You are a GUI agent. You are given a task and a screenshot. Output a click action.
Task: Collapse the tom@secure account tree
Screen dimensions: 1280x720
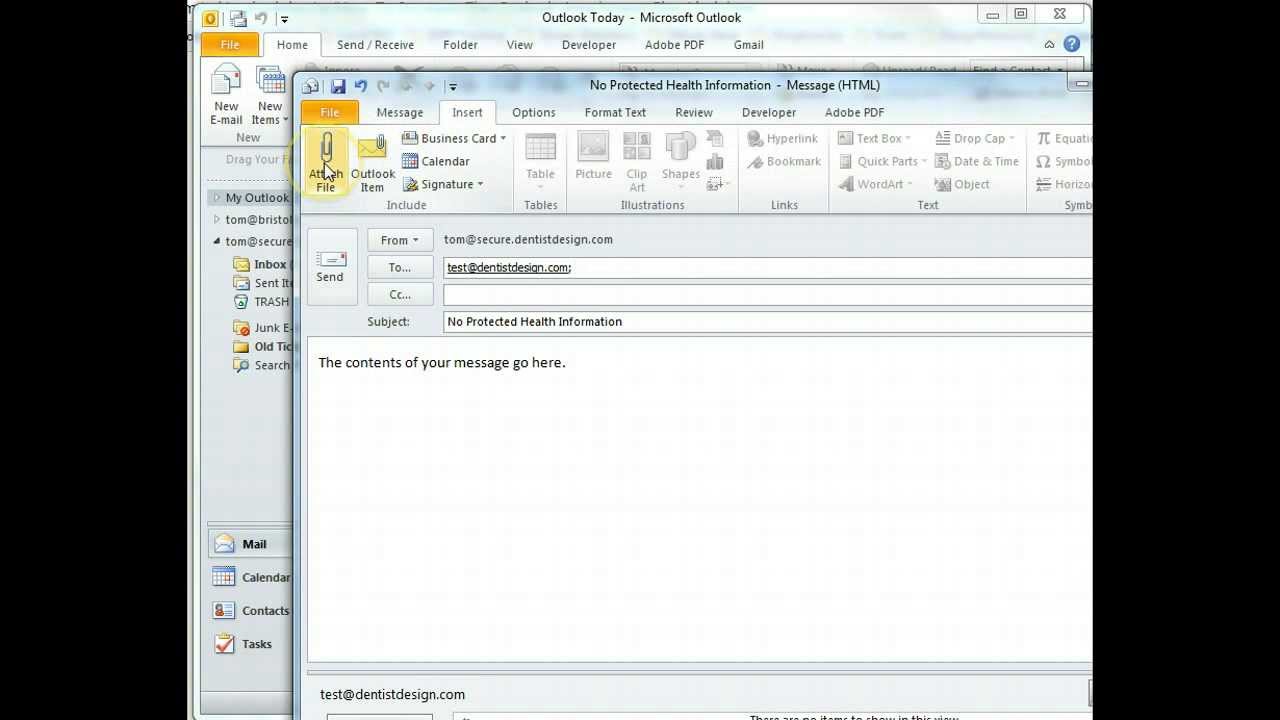[x=217, y=241]
